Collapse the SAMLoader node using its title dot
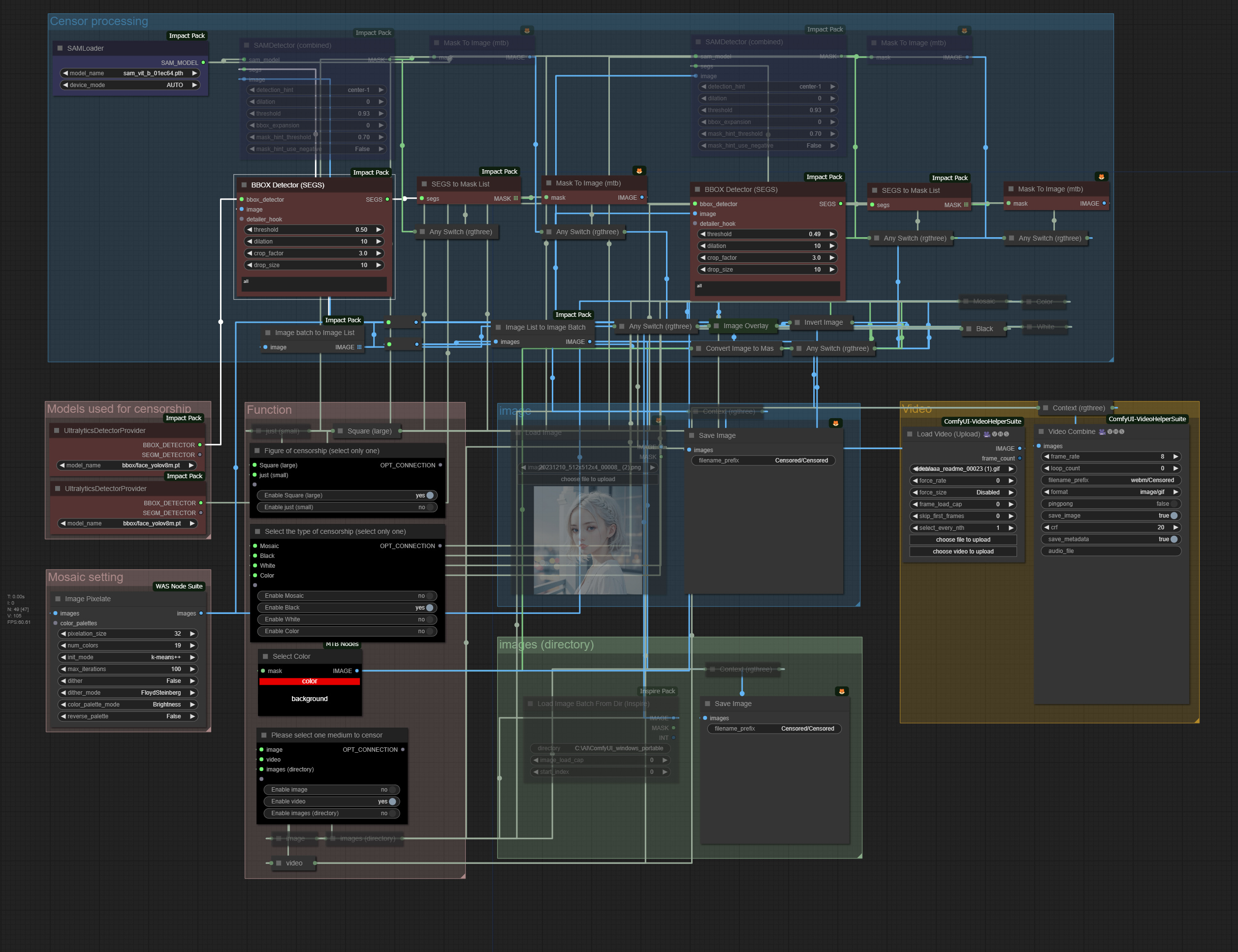 pyautogui.click(x=60, y=48)
